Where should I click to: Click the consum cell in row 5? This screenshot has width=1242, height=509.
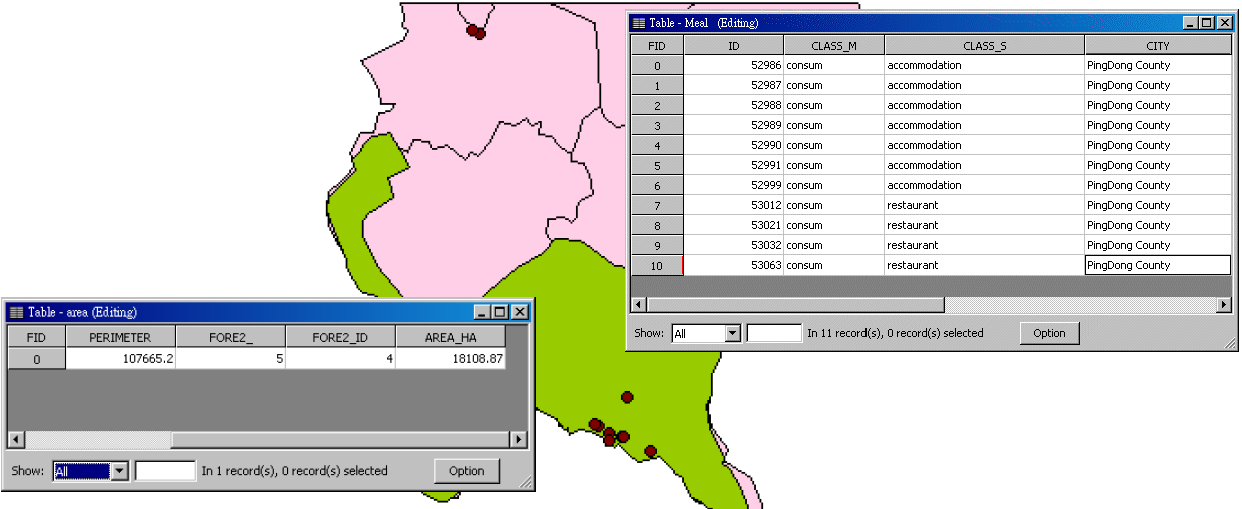(834, 166)
